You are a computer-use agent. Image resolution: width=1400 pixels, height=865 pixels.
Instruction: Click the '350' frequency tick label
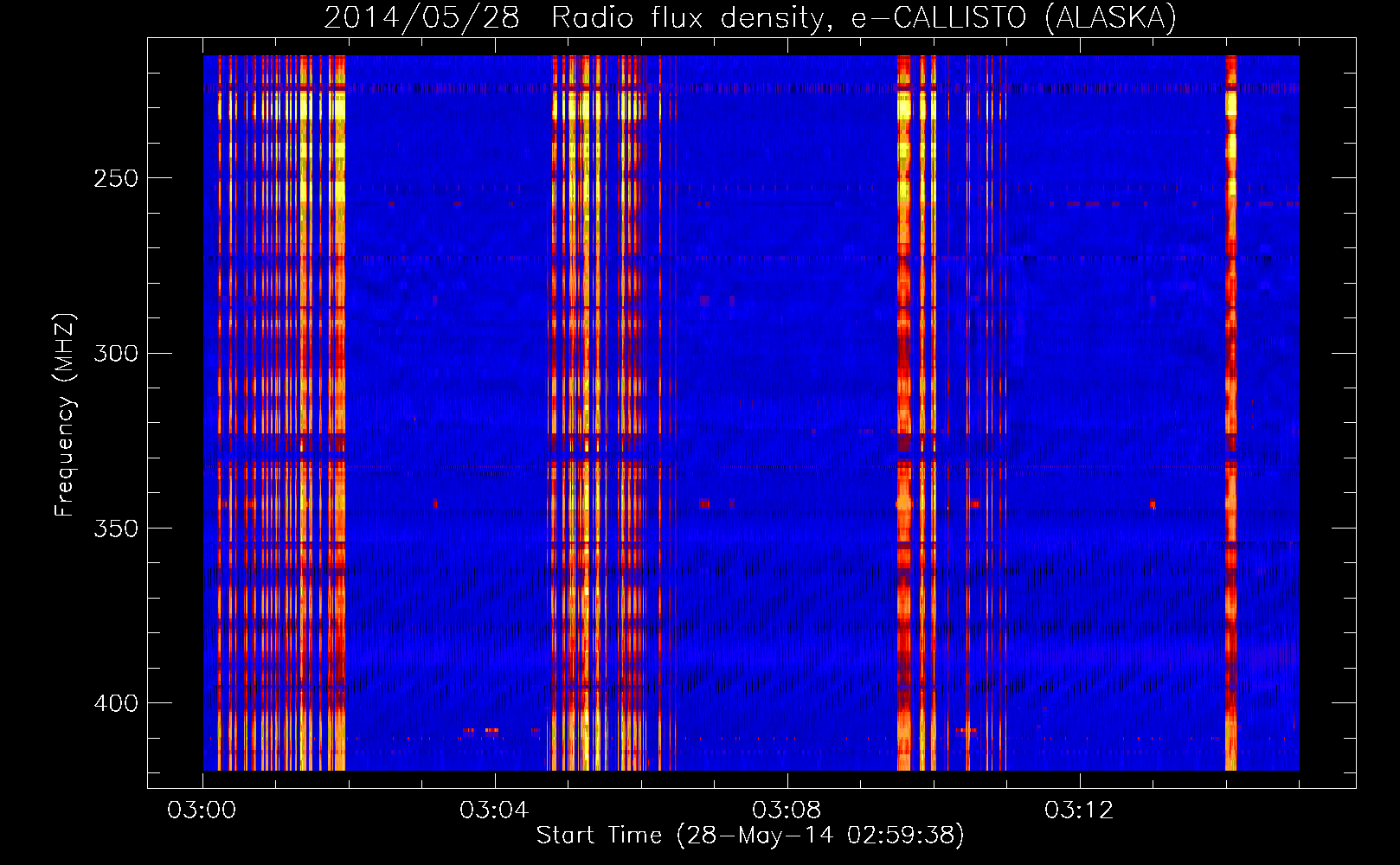pos(116,528)
